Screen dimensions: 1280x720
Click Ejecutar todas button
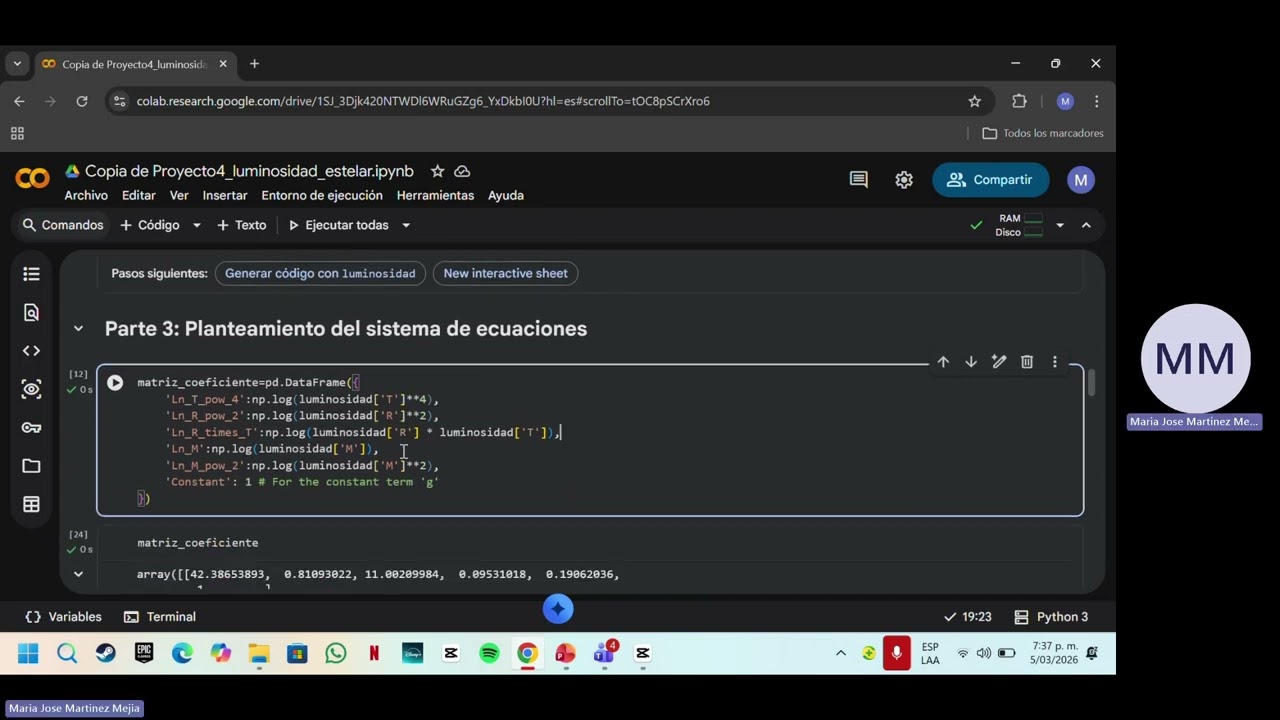click(338, 225)
